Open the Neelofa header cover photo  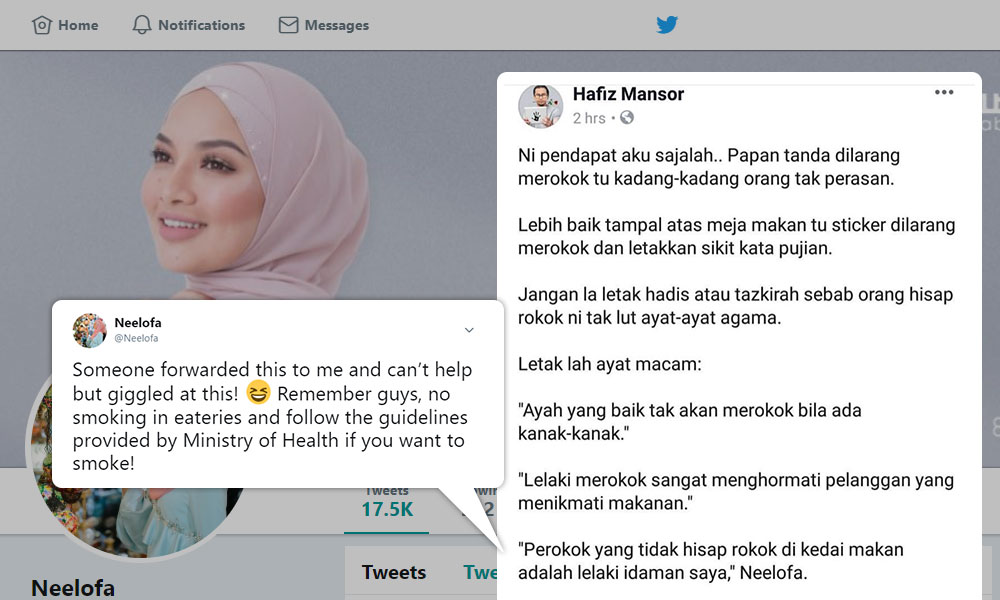coord(255,179)
